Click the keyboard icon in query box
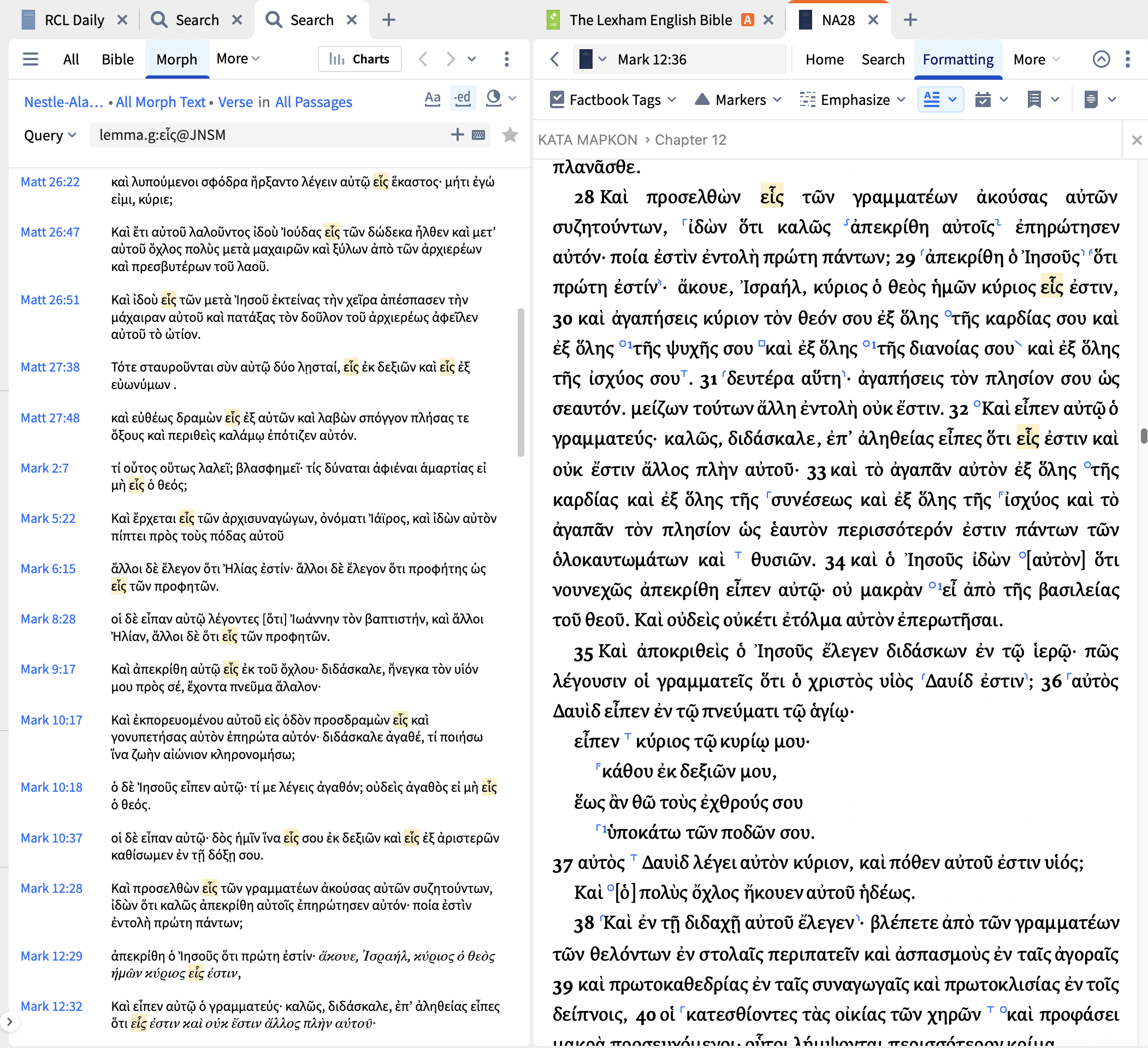Screen dimensions: 1148x1048 (x=479, y=135)
